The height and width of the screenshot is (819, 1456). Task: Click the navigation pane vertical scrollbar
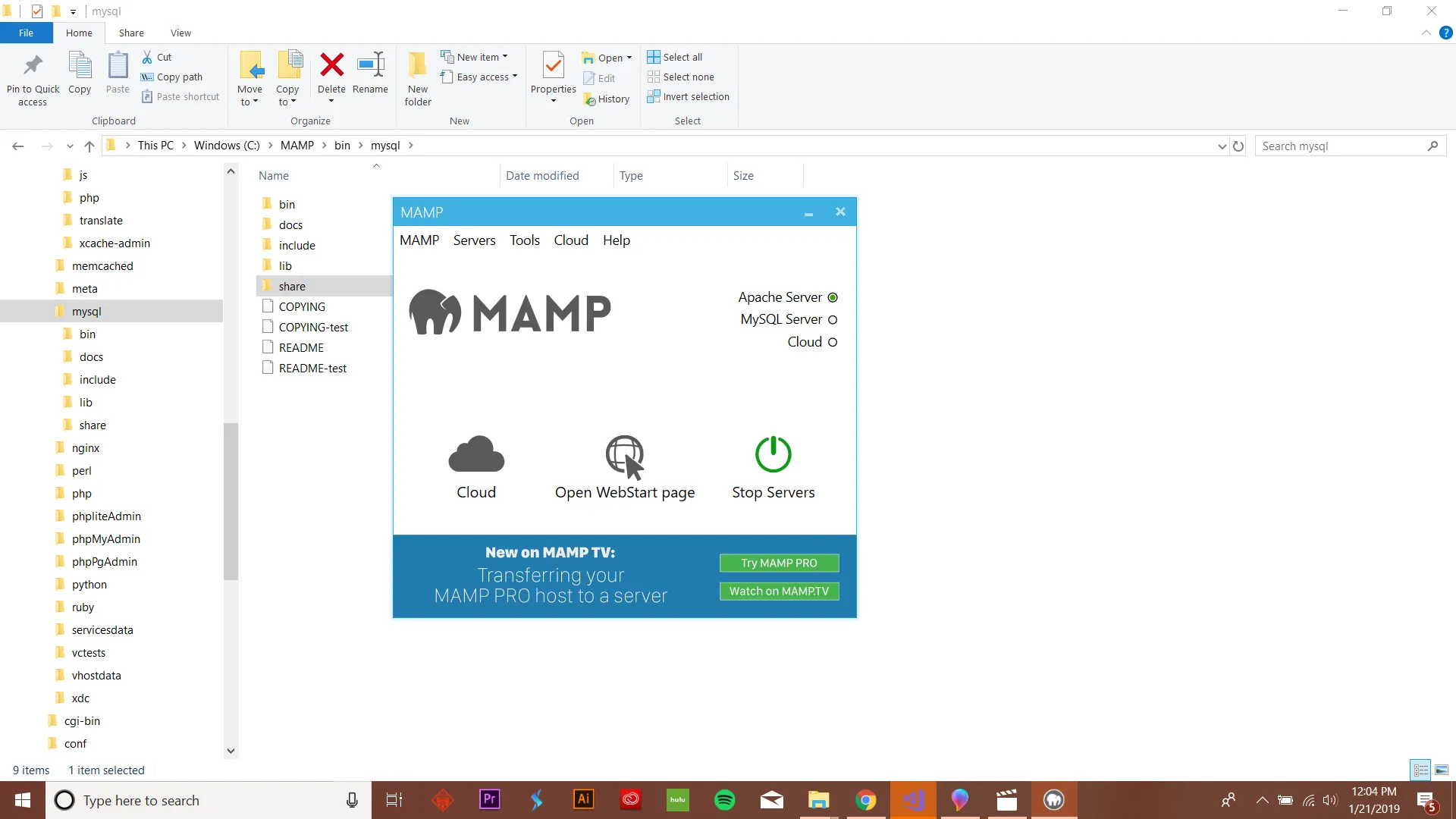(231, 500)
